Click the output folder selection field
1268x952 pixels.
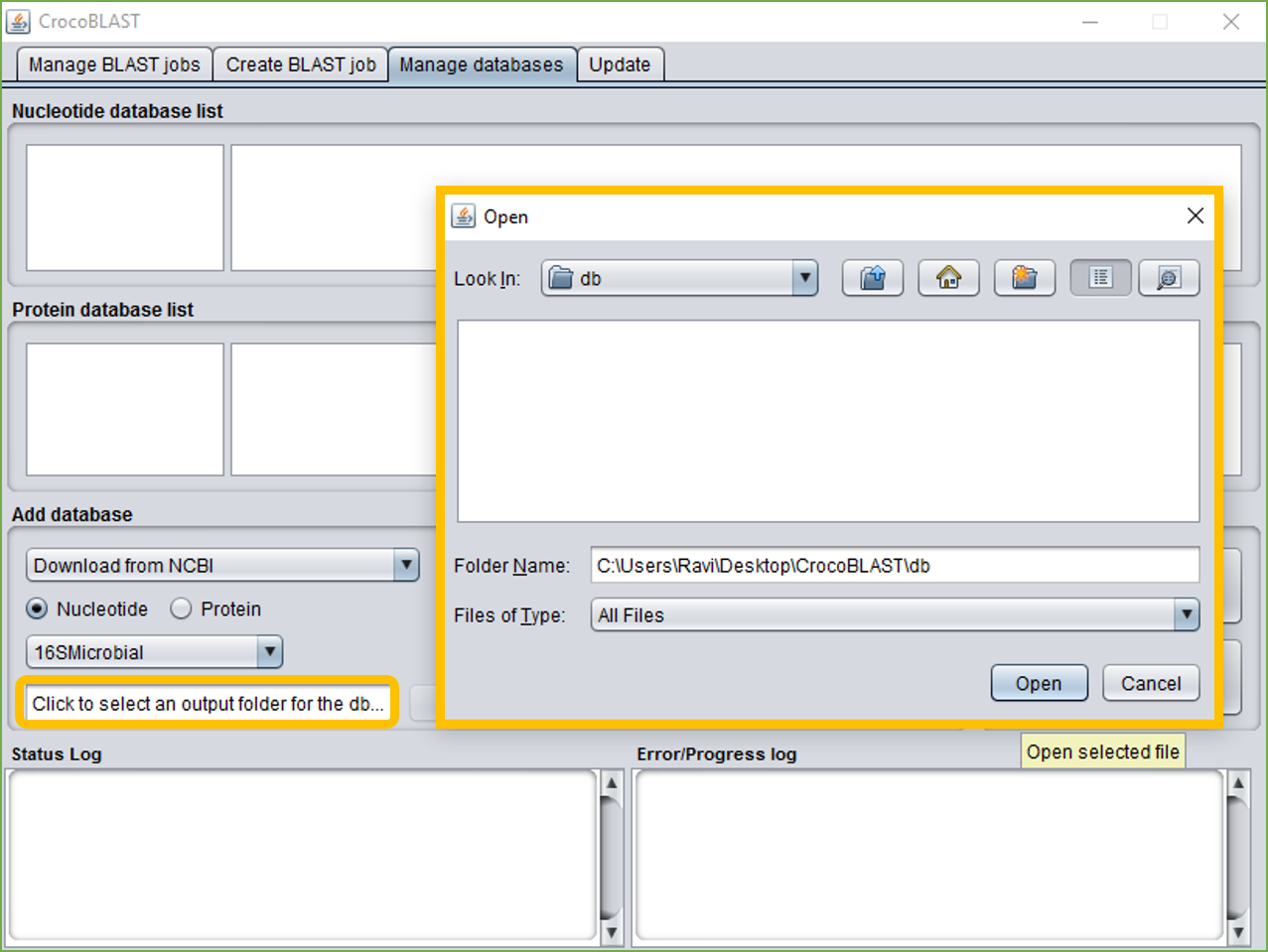(x=208, y=703)
